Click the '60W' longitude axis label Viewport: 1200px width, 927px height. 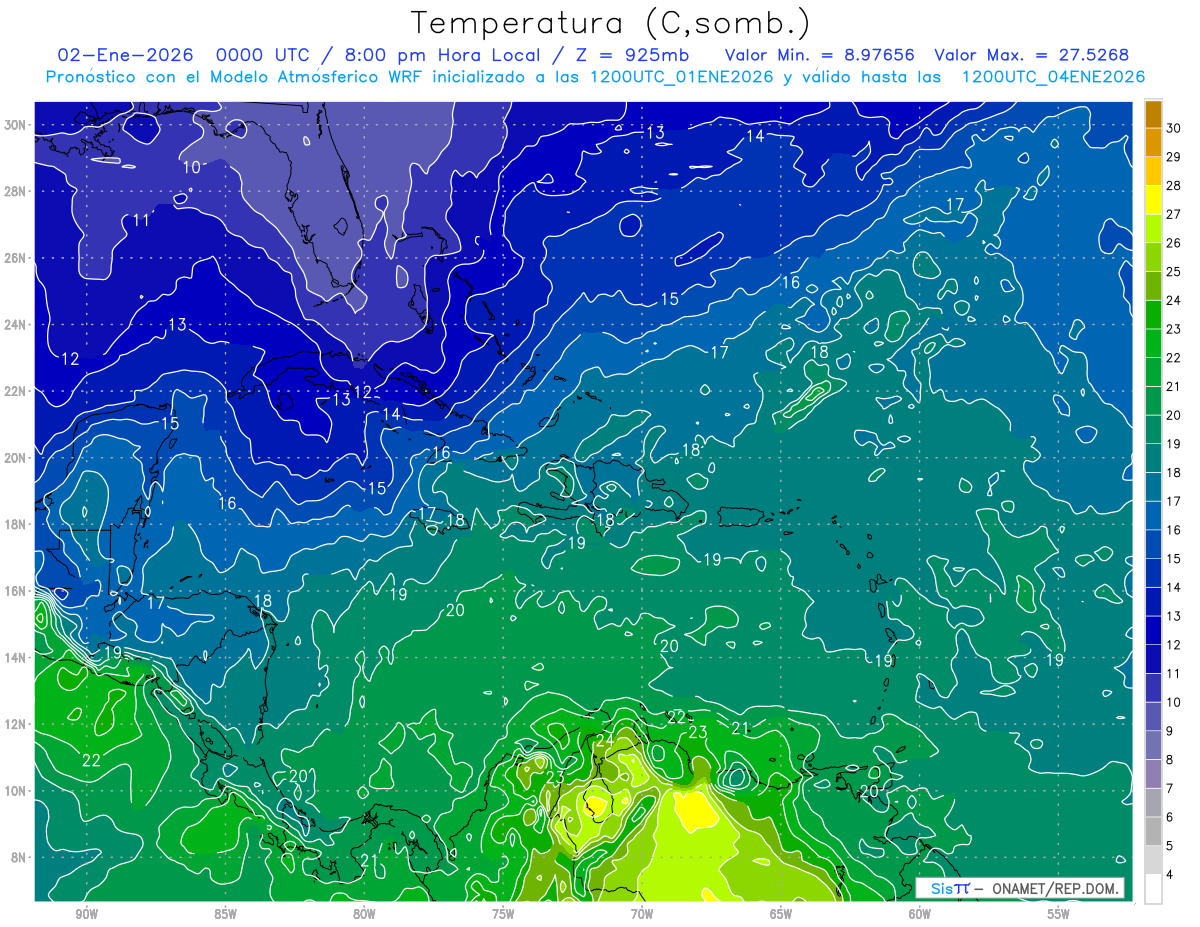[x=920, y=915]
